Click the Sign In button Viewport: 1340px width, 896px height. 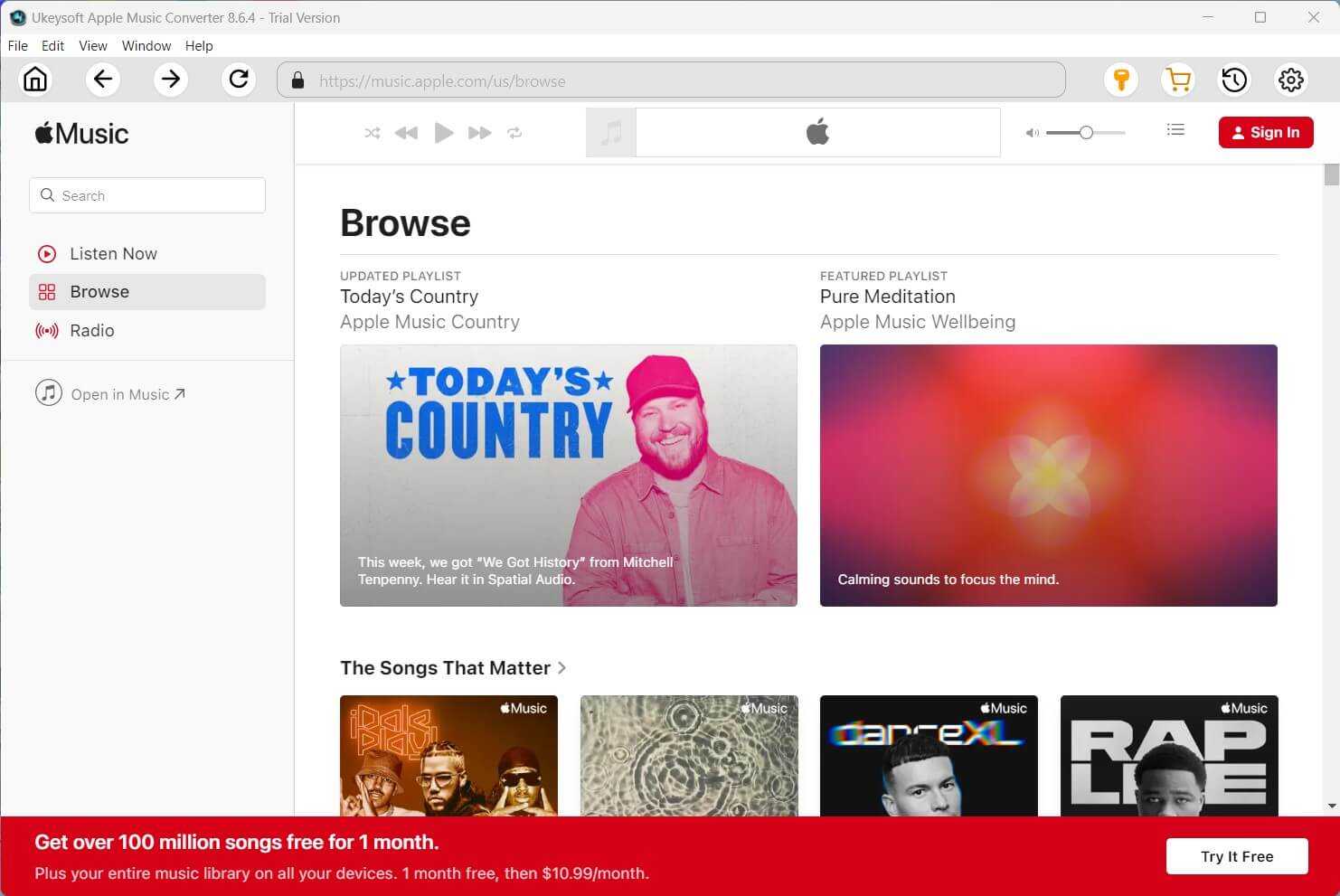(1265, 132)
